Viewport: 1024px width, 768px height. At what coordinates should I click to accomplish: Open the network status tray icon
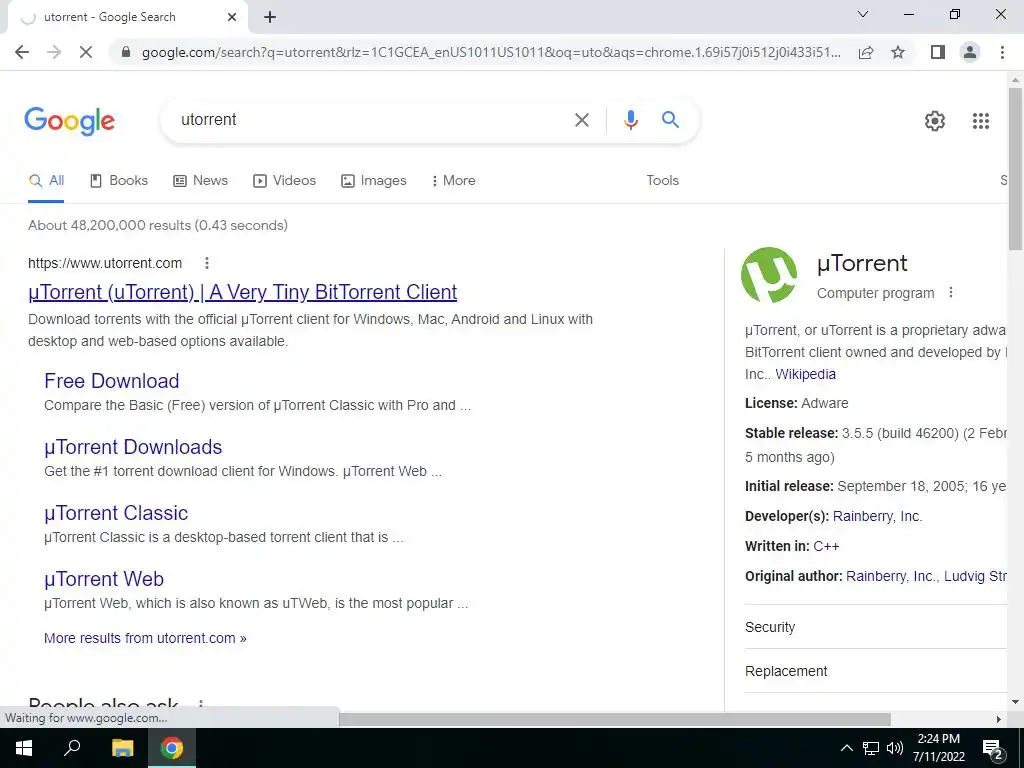(871, 748)
